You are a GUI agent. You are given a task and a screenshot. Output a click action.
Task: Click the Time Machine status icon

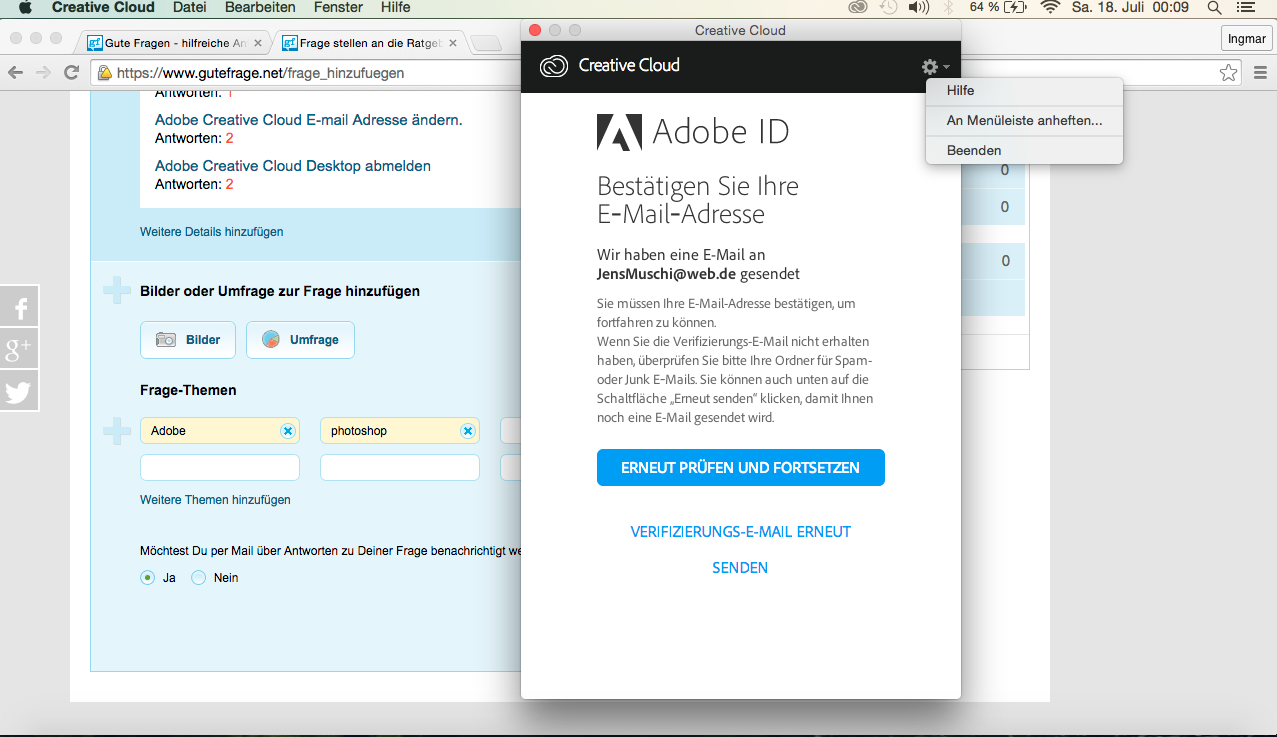[888, 8]
